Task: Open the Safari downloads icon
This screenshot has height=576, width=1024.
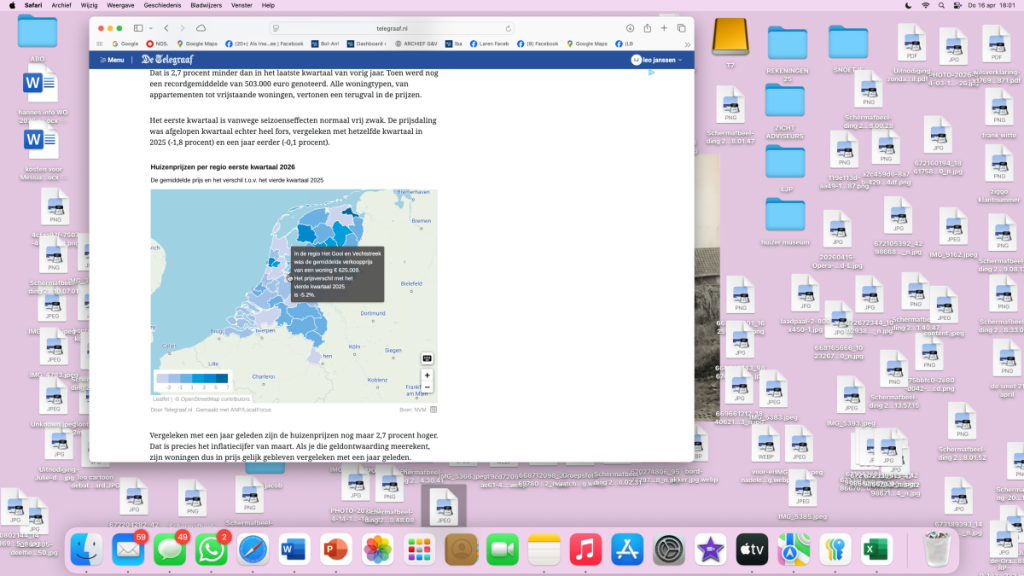Action: [632, 28]
